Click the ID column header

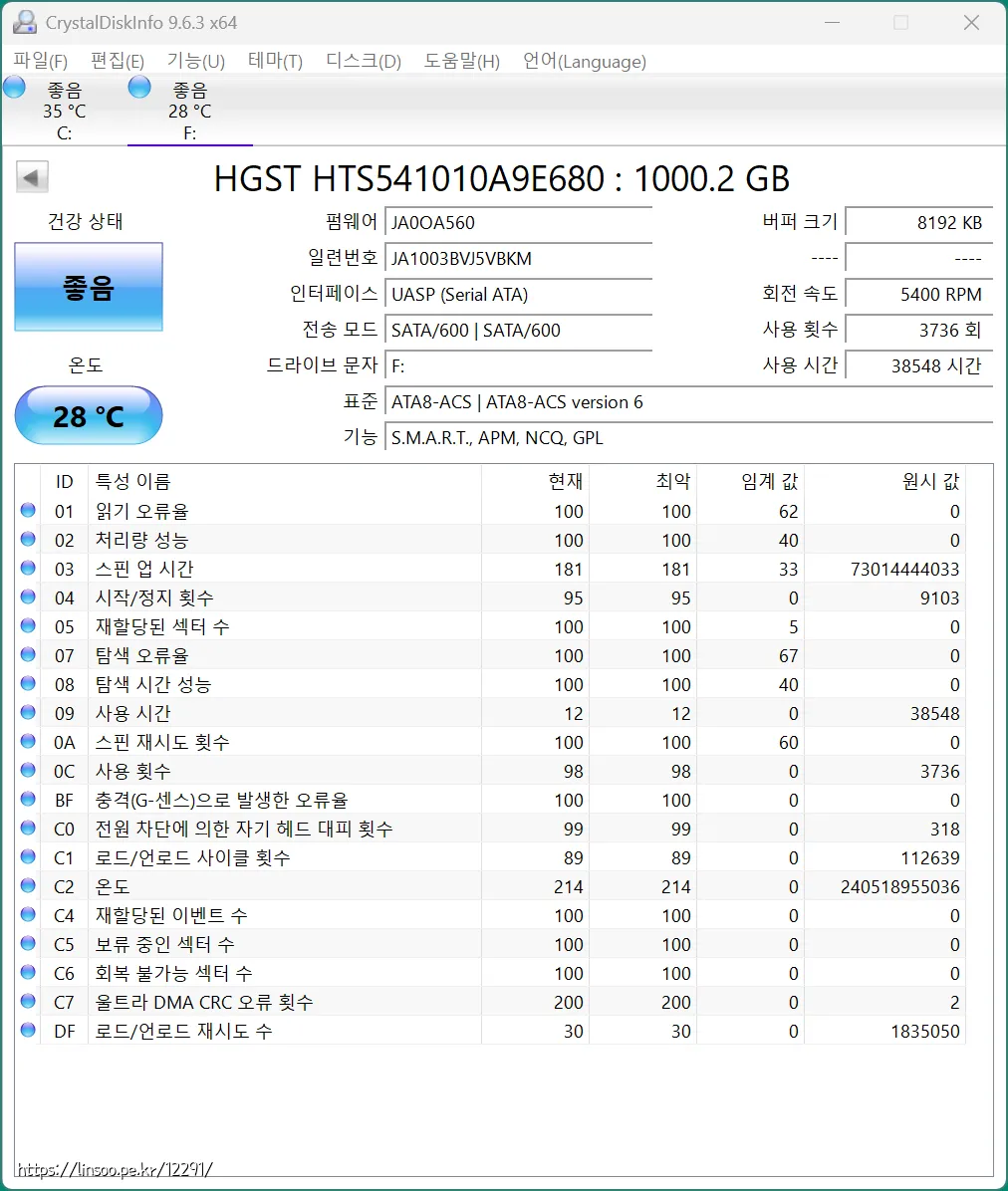point(65,481)
